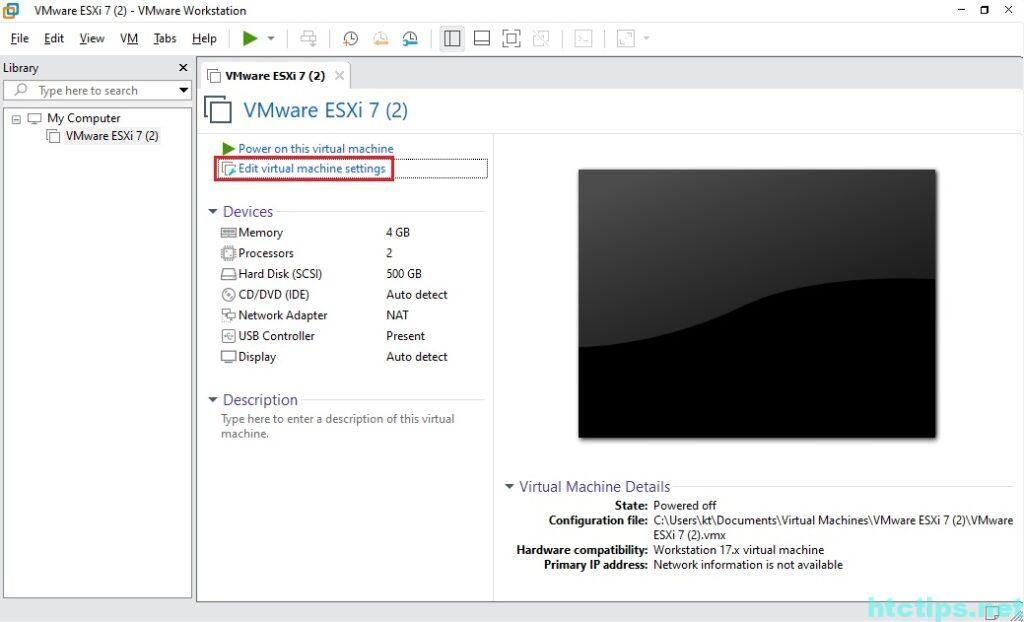Open the stretch options dropdown arrow
Viewport: 1024px width, 622px height.
coord(647,39)
